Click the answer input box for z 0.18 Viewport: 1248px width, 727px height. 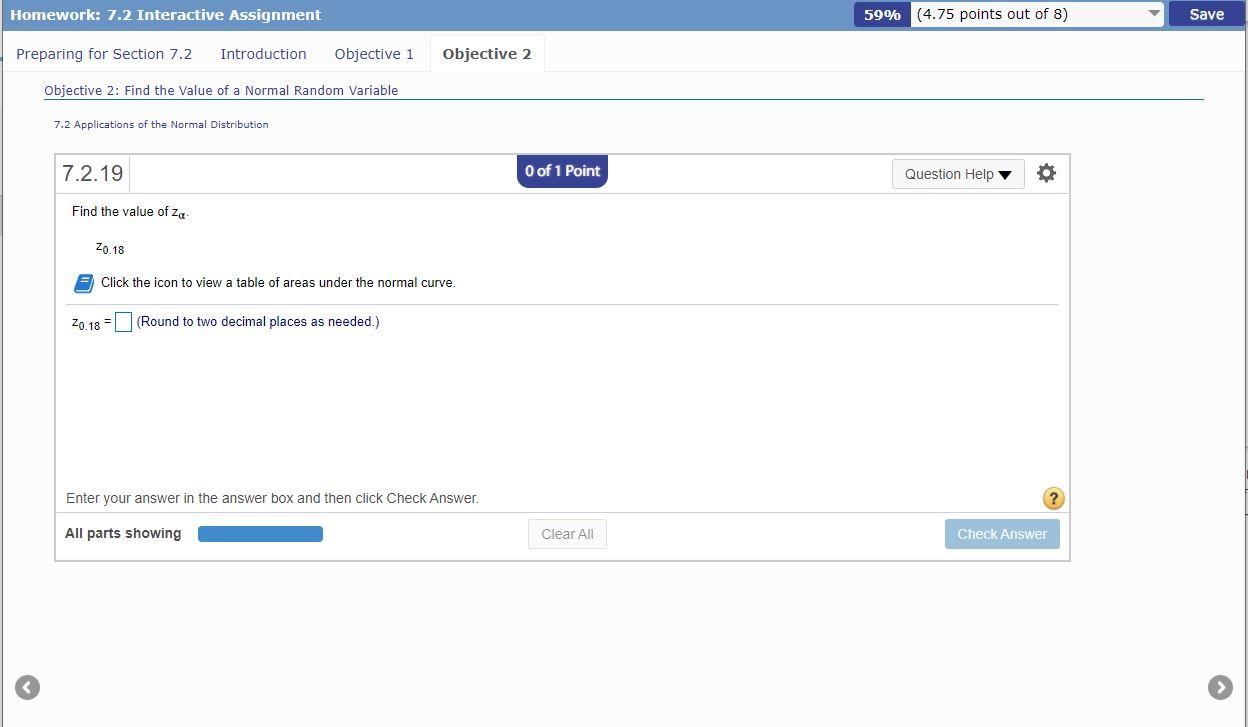123,321
